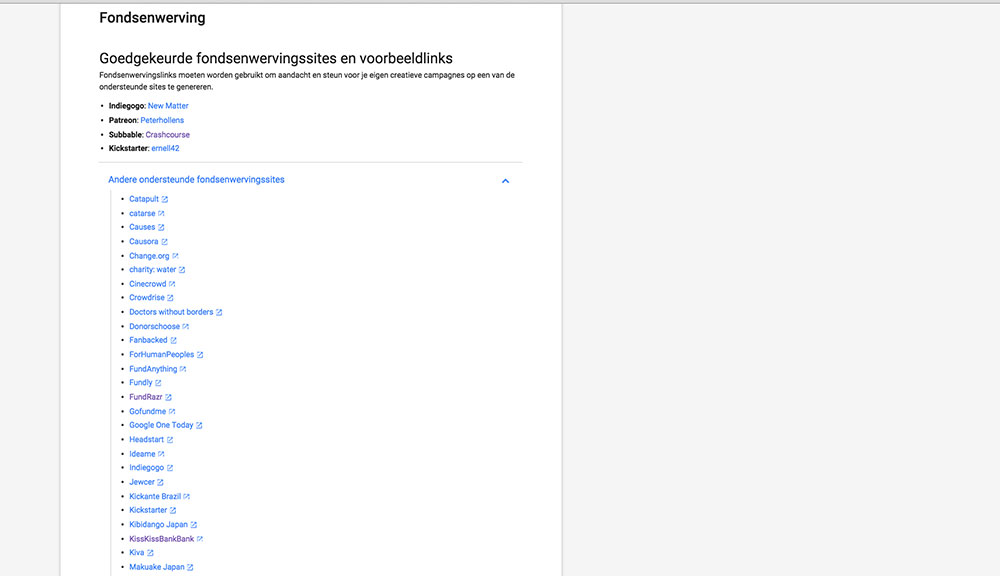1000x576 pixels.
Task: Click the external link icon beside Fanbacked
Action: [173, 341]
